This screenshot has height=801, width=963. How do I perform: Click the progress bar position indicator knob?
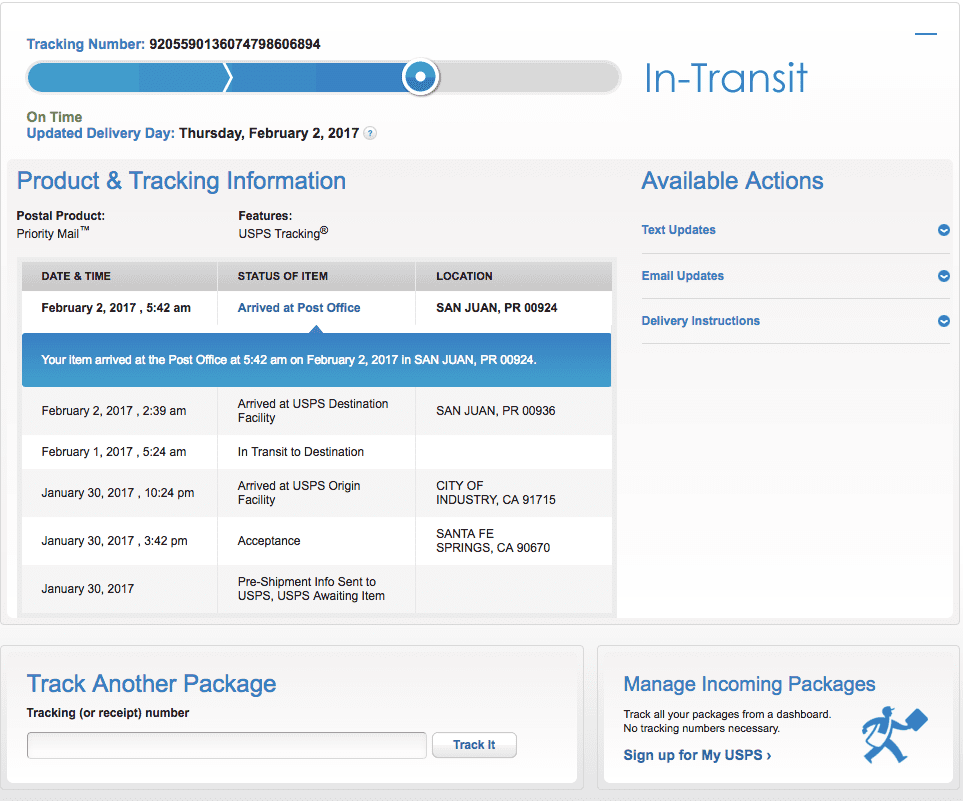421,77
